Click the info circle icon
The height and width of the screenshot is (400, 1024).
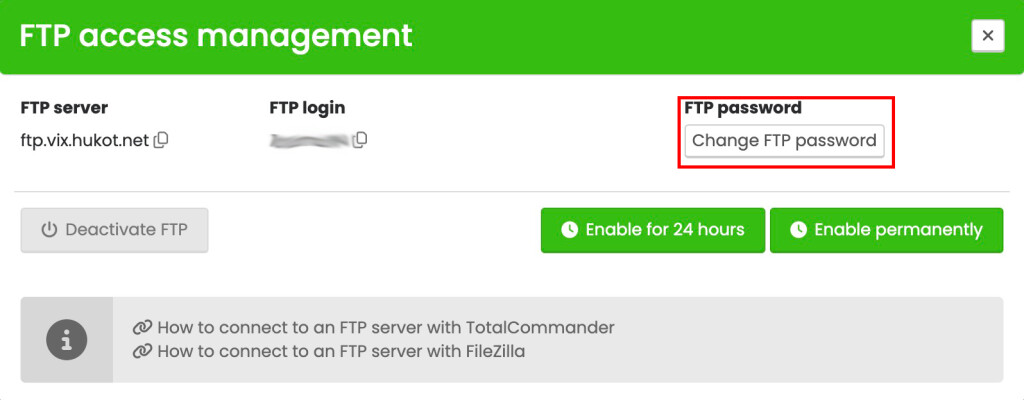pos(67,339)
